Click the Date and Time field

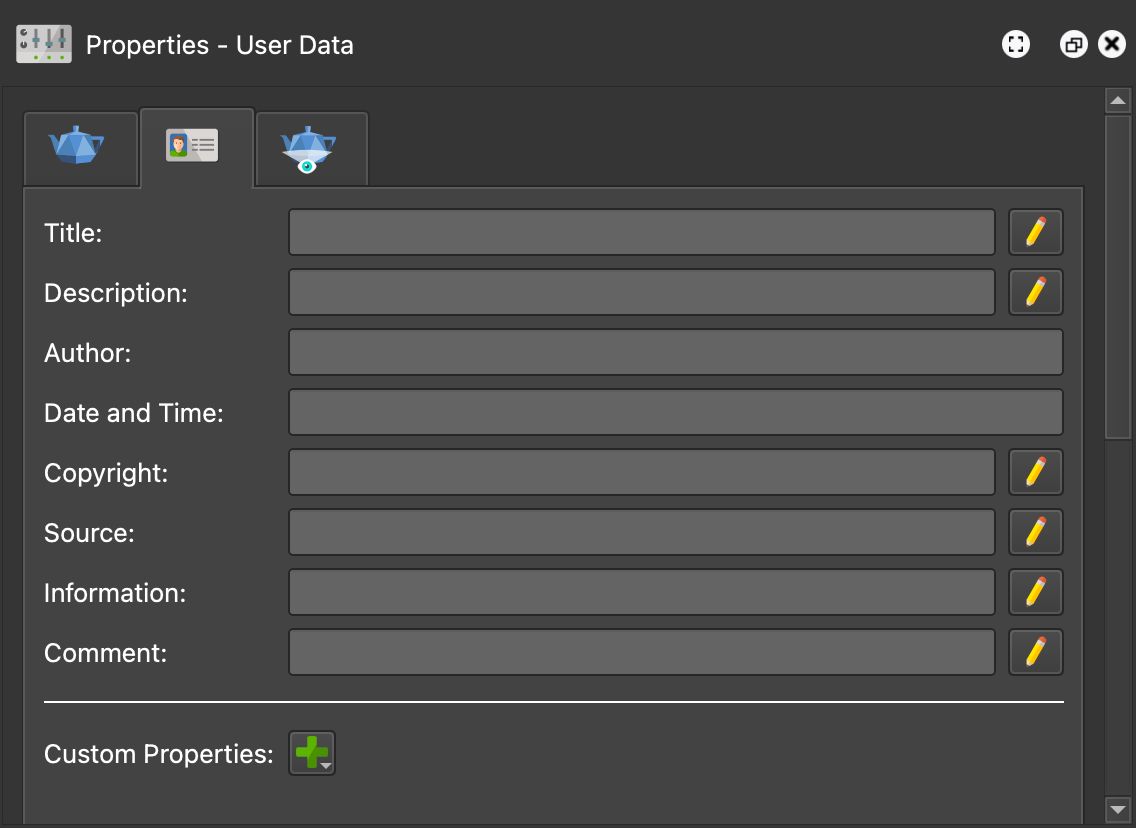pyautogui.click(x=675, y=413)
